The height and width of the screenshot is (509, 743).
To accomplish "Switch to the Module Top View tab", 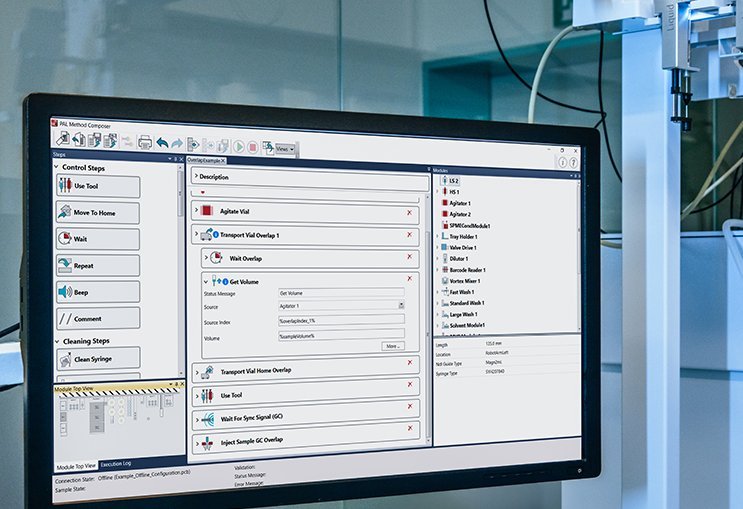I will (76, 466).
